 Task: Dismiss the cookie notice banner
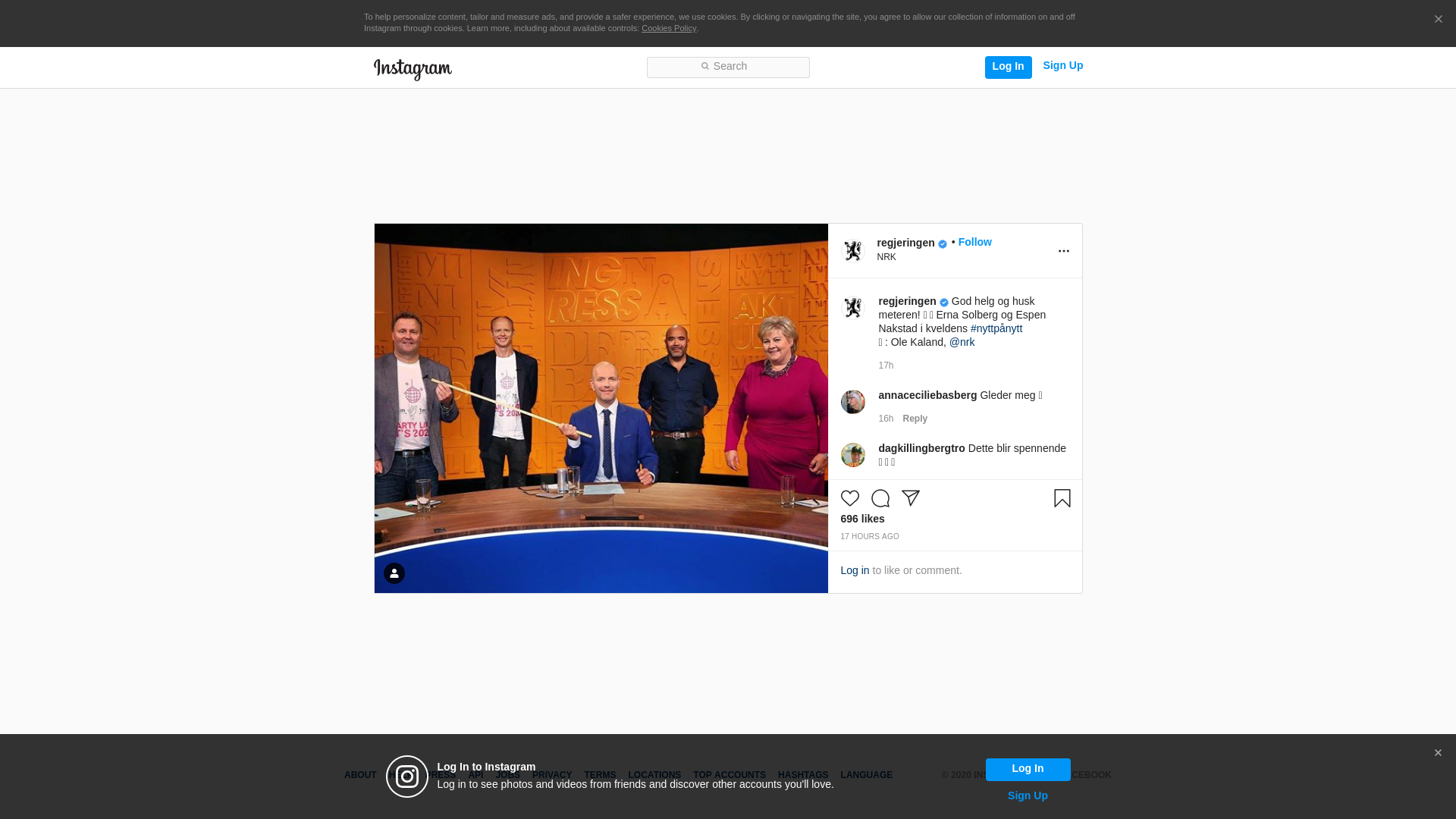point(1438,20)
